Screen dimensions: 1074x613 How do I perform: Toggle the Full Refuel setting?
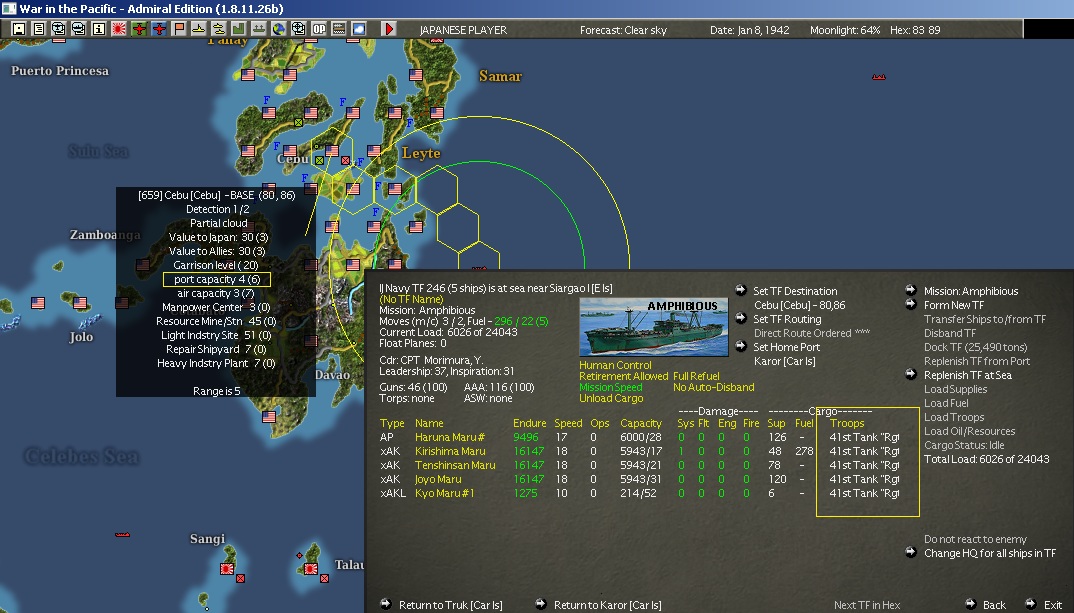coord(696,376)
